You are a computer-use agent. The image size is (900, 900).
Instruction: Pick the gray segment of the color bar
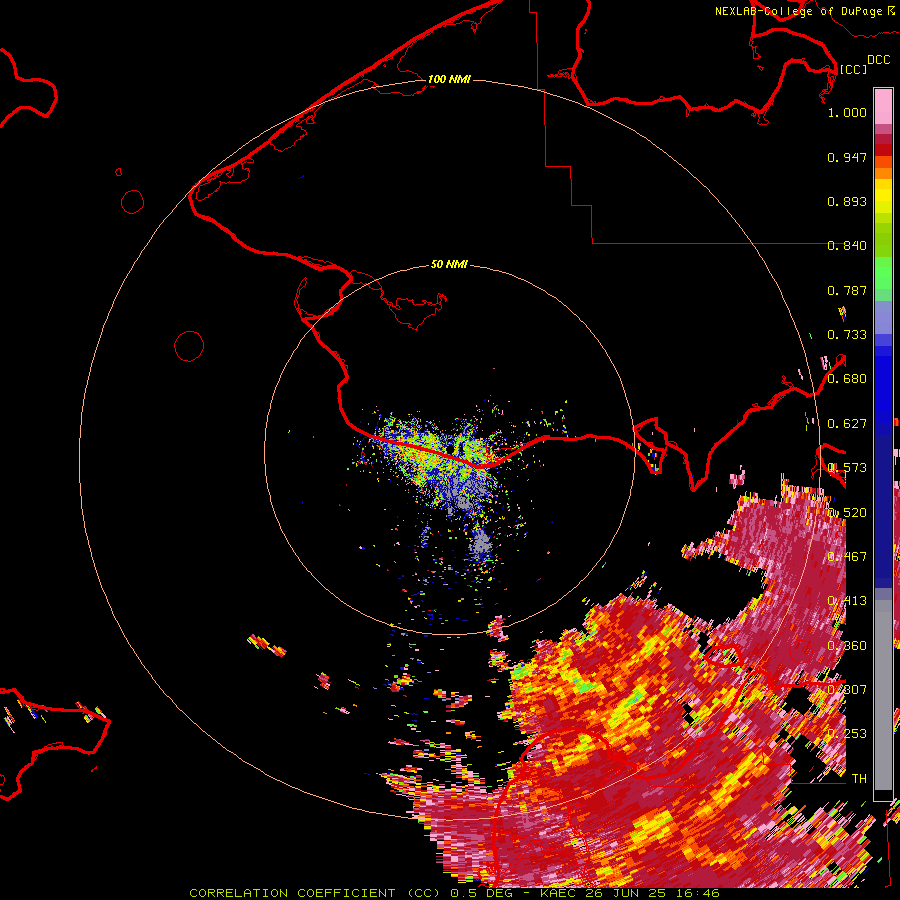pos(883,695)
